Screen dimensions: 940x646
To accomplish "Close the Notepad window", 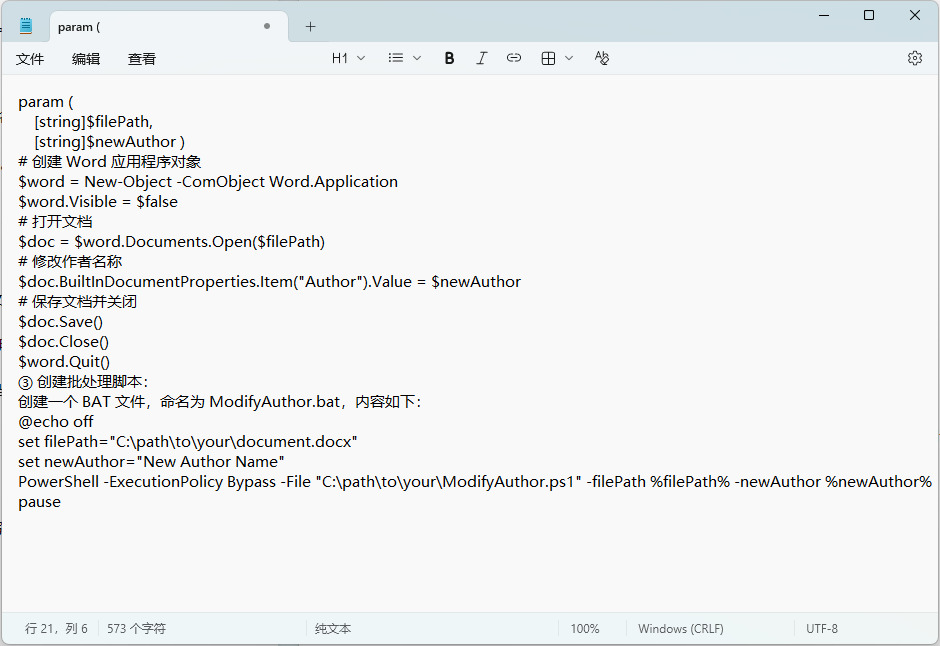I will (x=915, y=15).
